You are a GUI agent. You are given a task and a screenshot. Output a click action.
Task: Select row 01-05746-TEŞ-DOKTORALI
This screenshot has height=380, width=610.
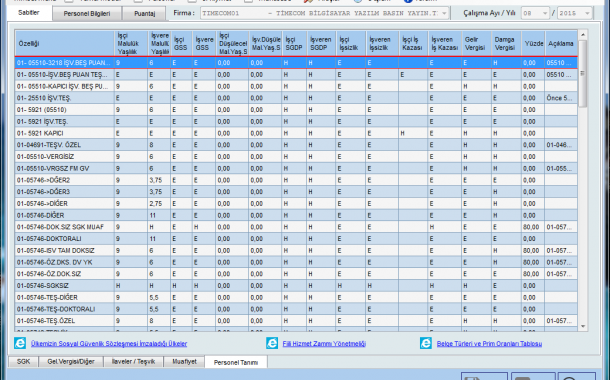[296, 309]
